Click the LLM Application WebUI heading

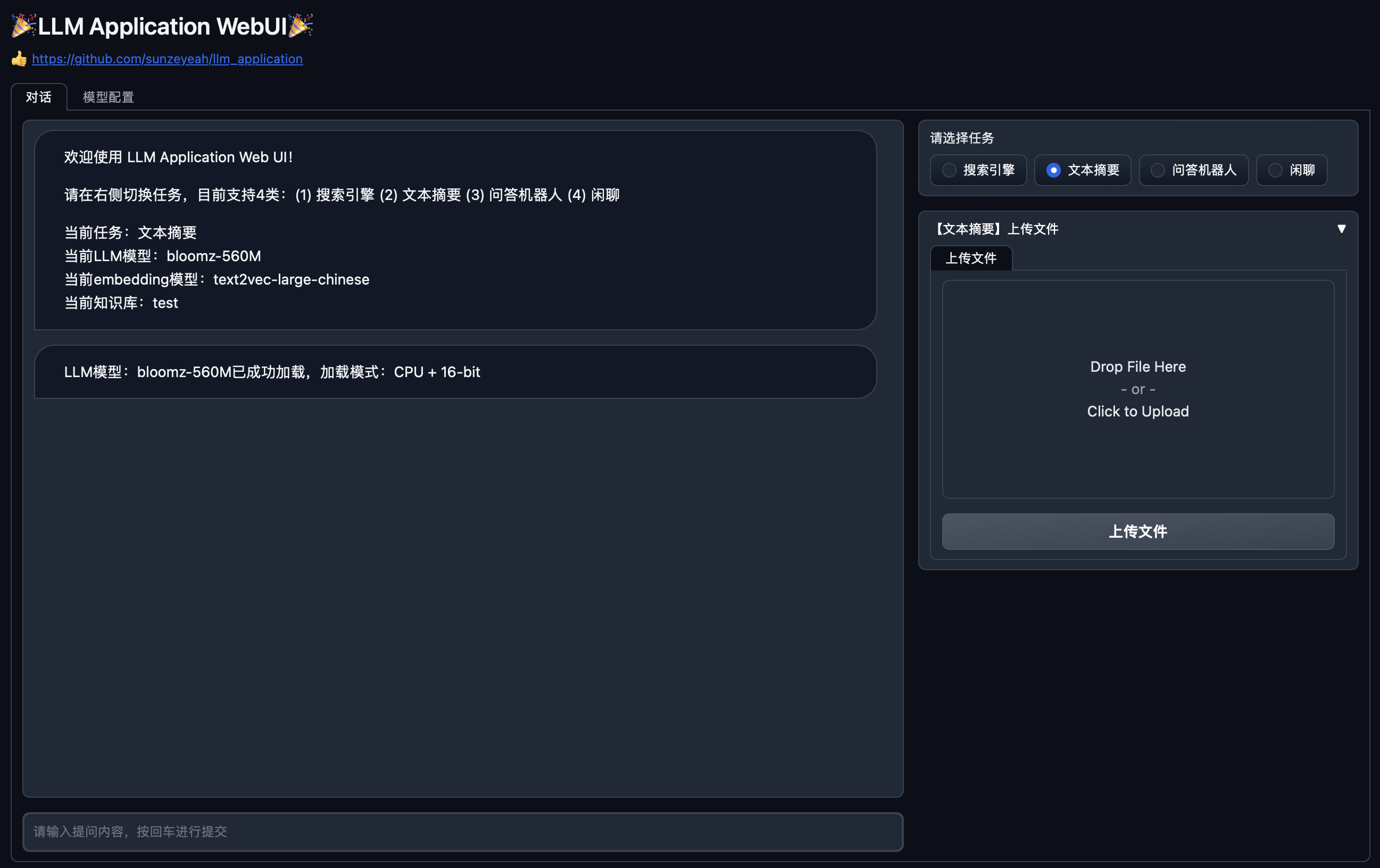tap(162, 27)
